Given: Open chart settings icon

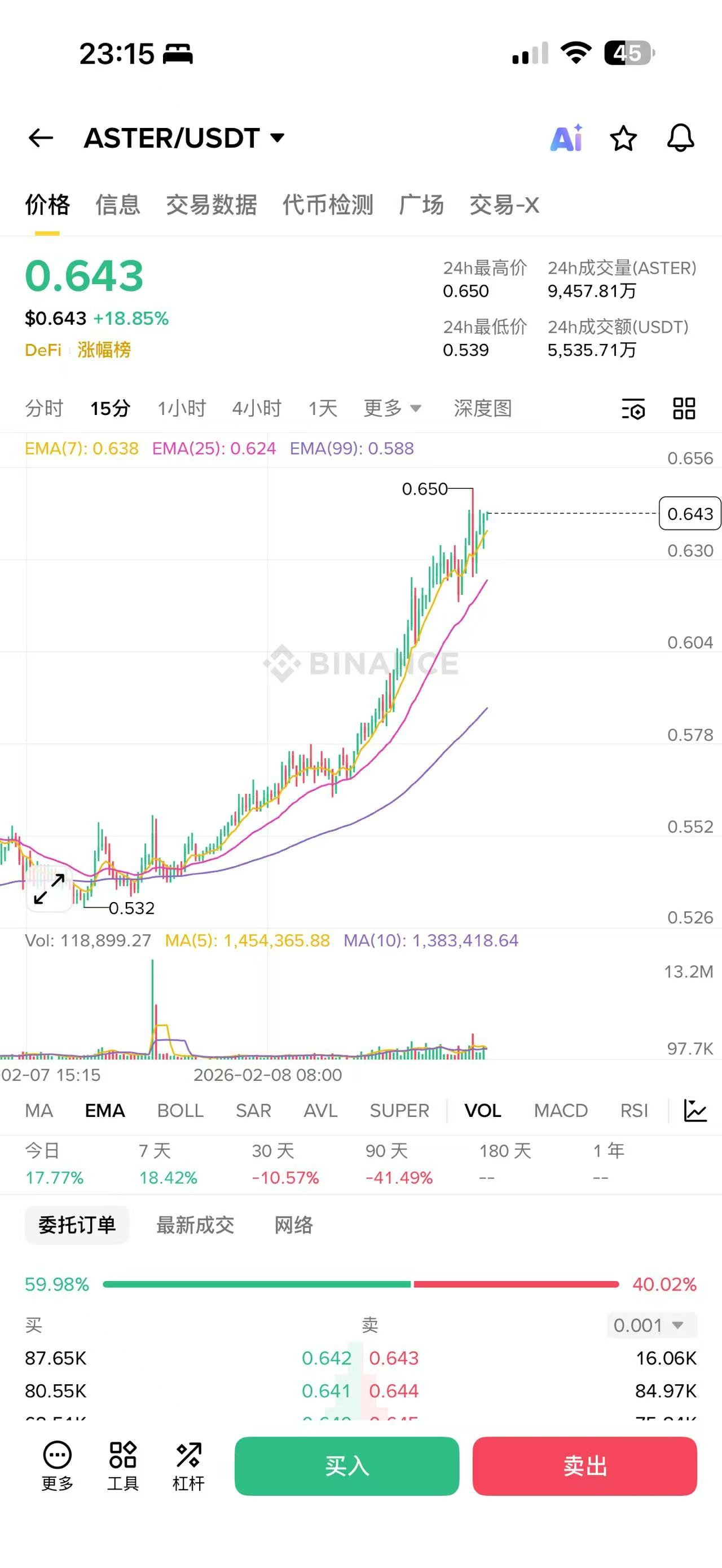Looking at the screenshot, I should click(x=633, y=408).
